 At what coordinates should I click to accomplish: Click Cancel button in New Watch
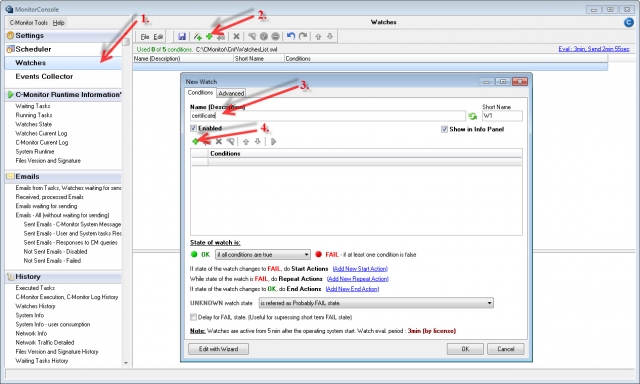(506, 349)
